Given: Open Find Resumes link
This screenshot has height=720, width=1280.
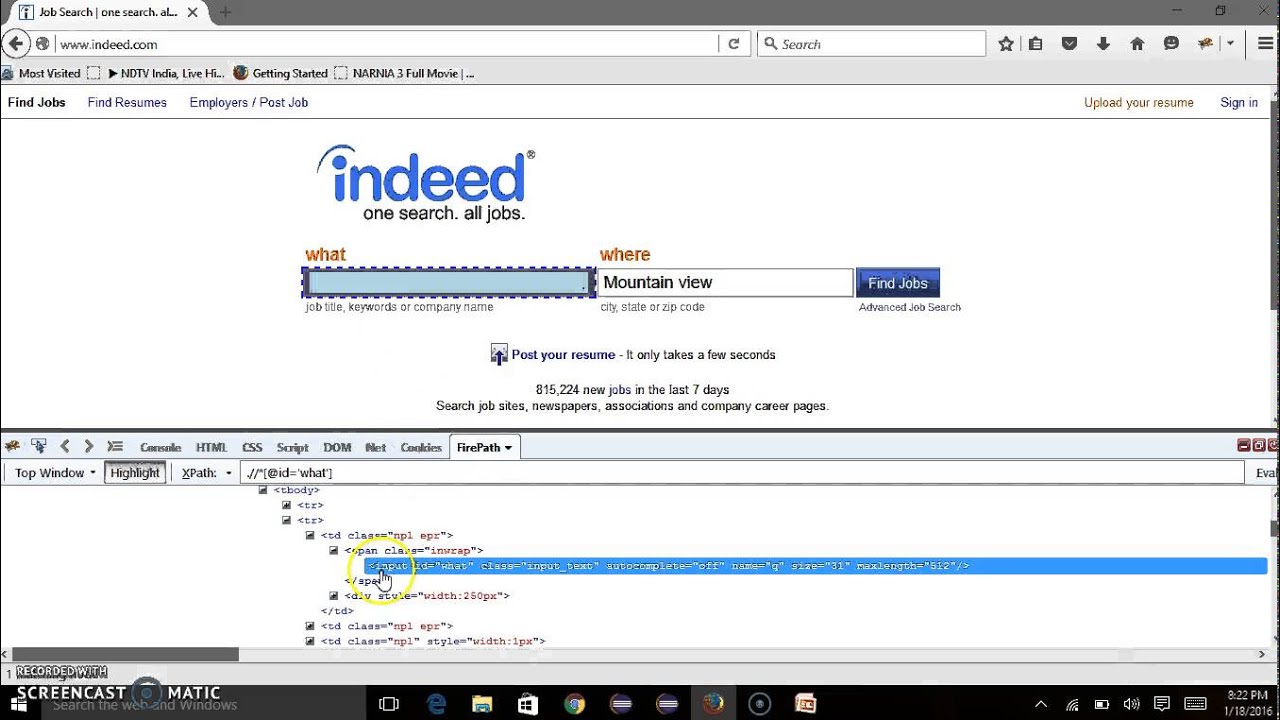Looking at the screenshot, I should 127,102.
